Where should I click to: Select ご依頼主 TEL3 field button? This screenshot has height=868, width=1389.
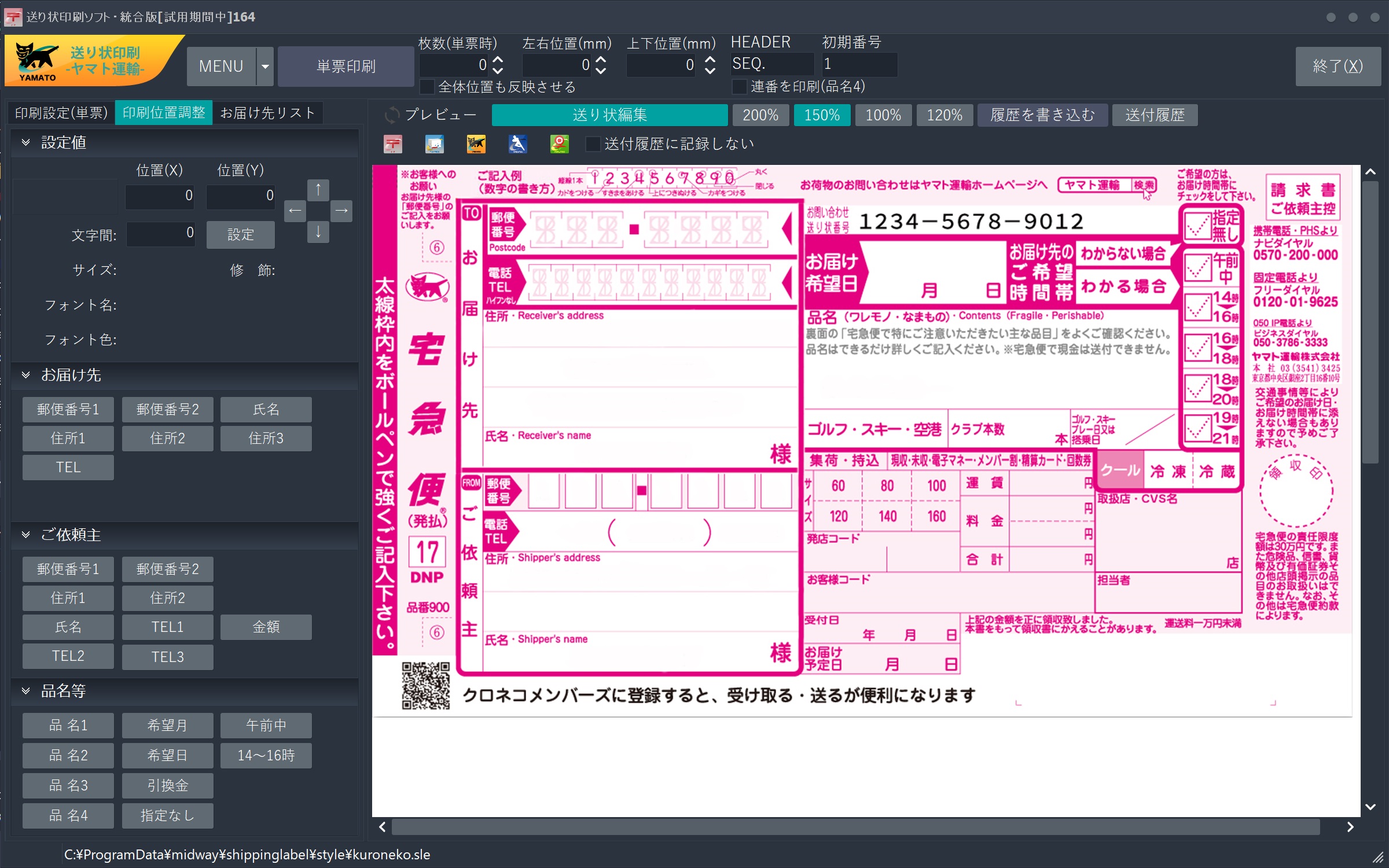point(168,657)
